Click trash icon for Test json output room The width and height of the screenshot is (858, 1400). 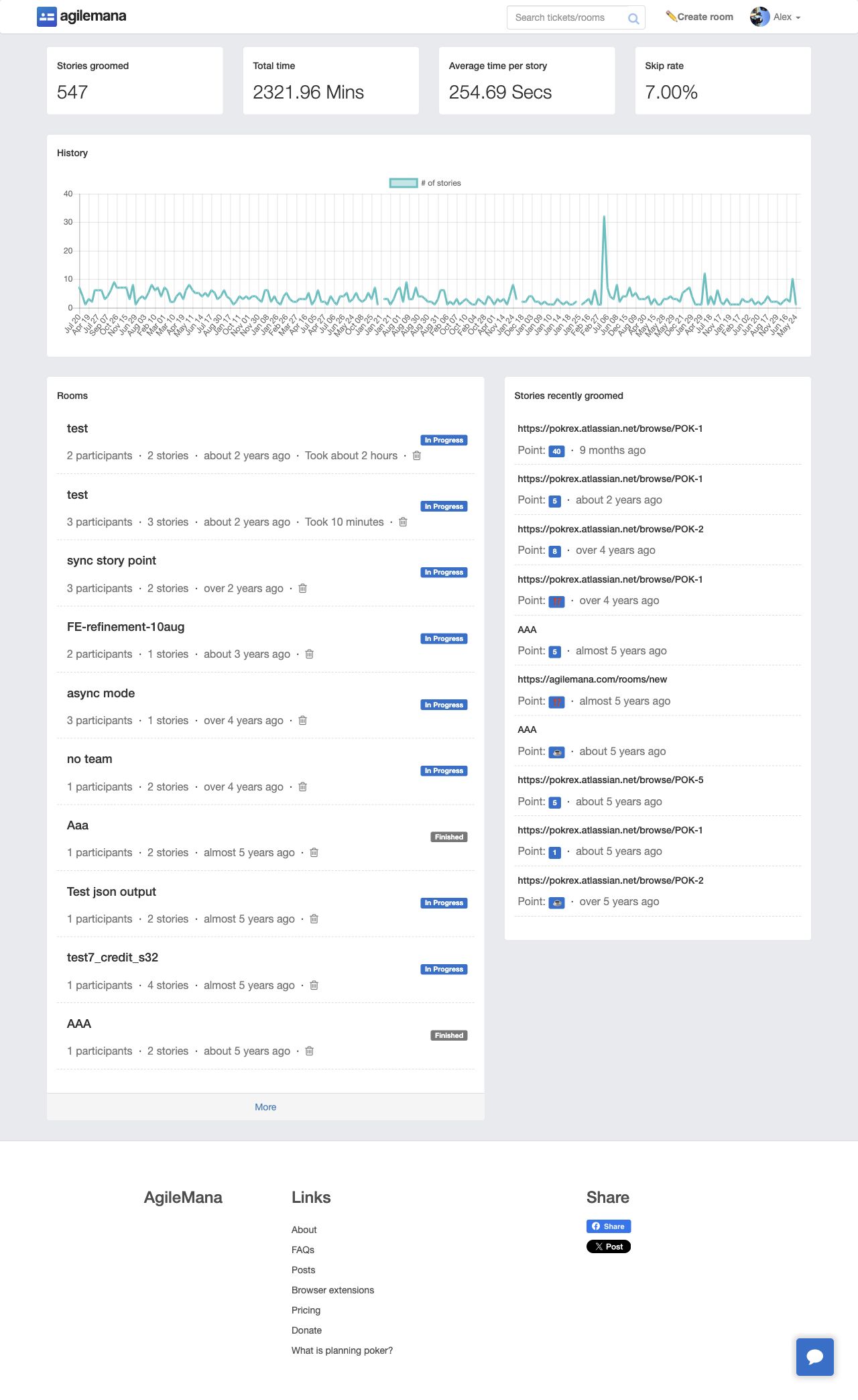point(314,919)
